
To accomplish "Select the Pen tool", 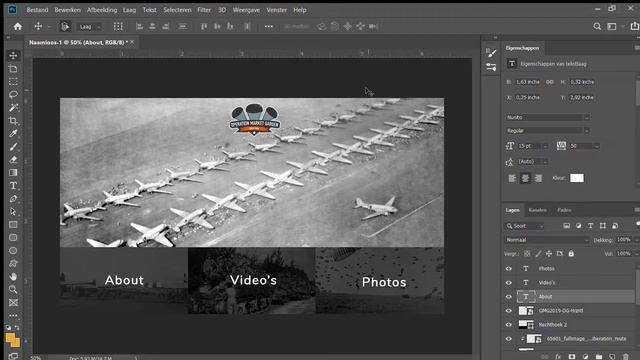I will click(x=13, y=199).
